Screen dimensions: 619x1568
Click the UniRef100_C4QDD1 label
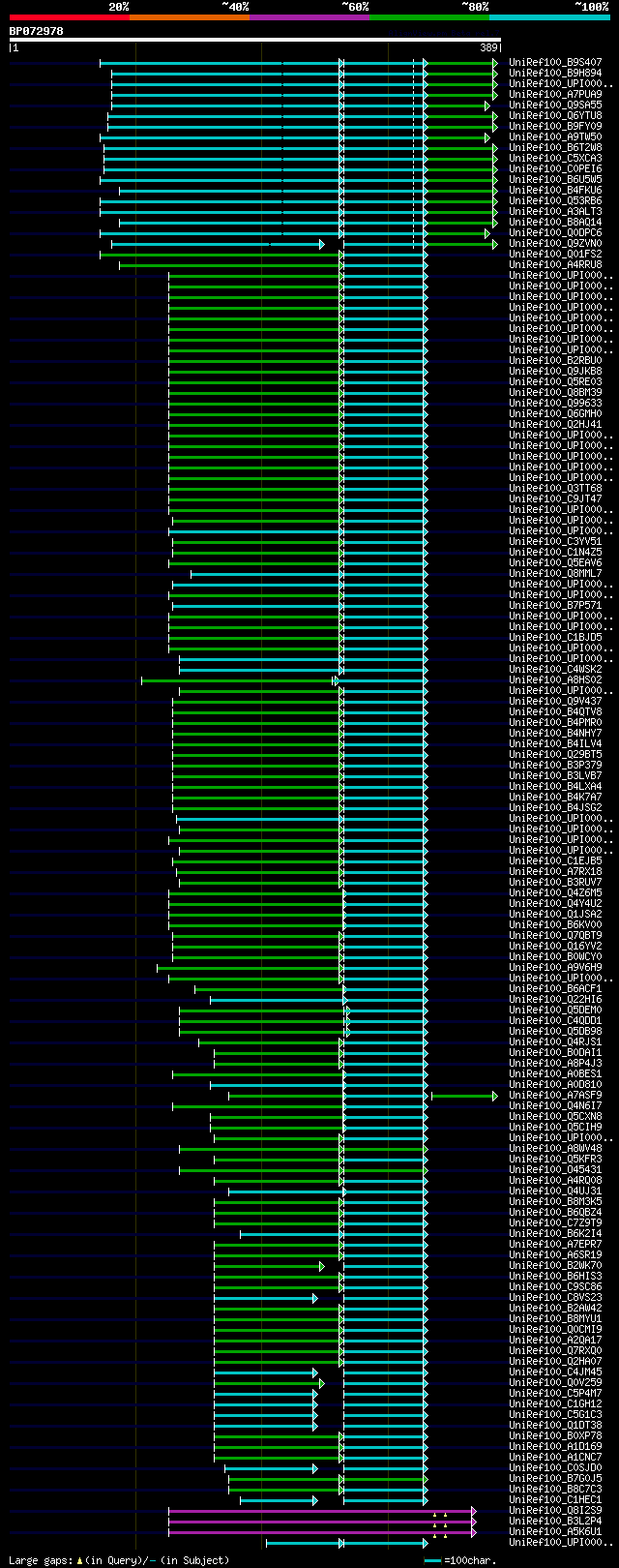(x=555, y=1020)
